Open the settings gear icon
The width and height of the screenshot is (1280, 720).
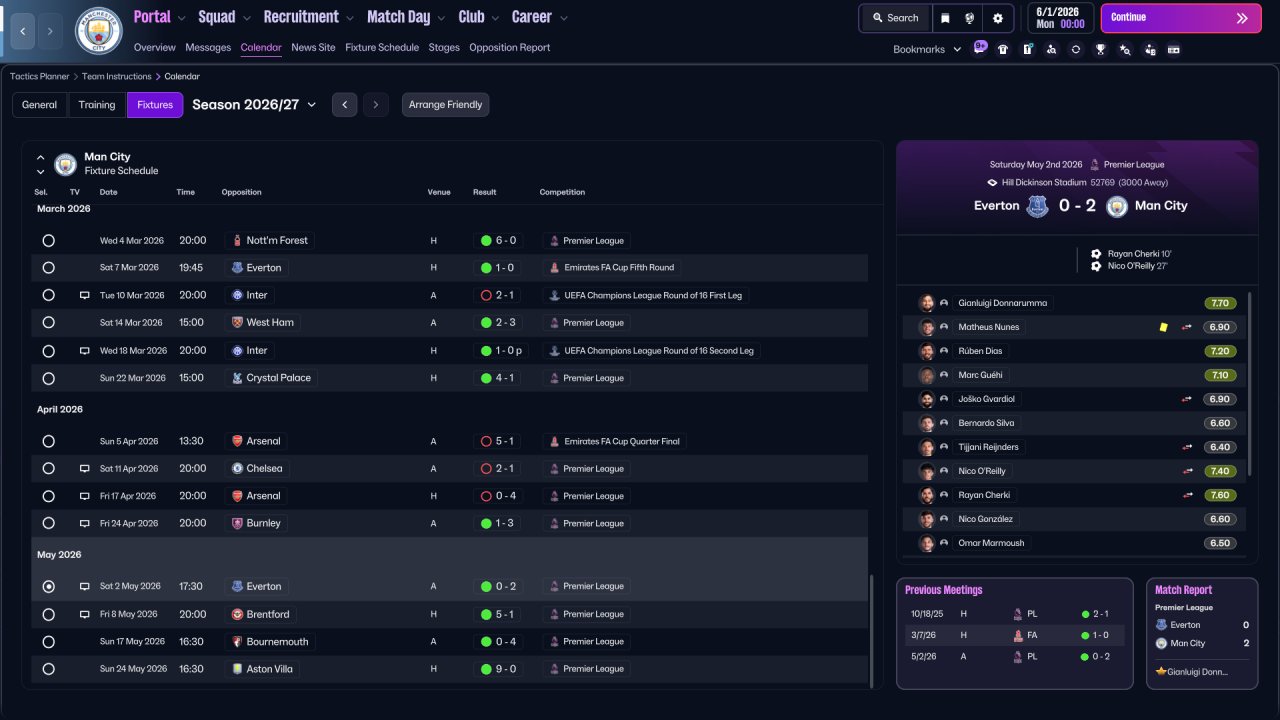click(997, 18)
